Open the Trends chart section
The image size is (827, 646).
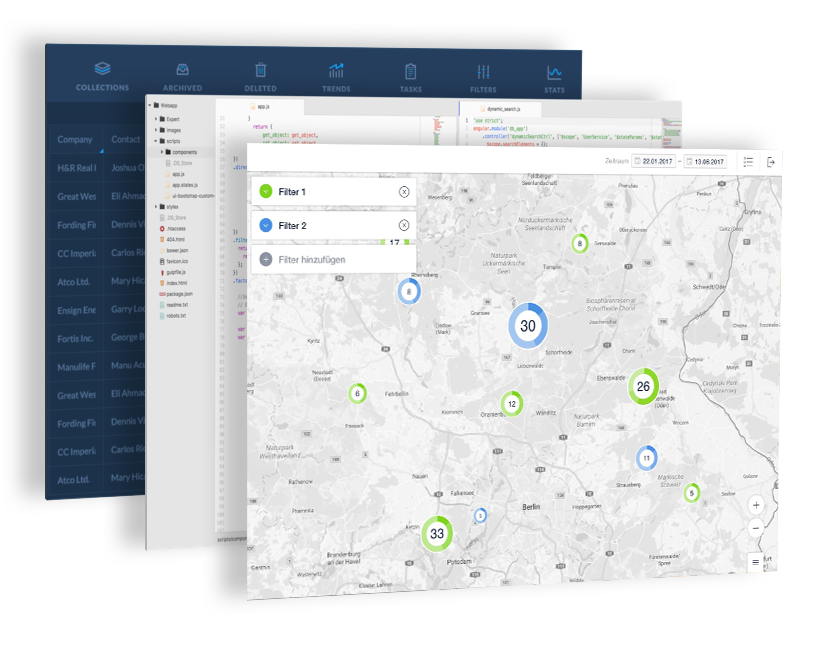click(336, 76)
